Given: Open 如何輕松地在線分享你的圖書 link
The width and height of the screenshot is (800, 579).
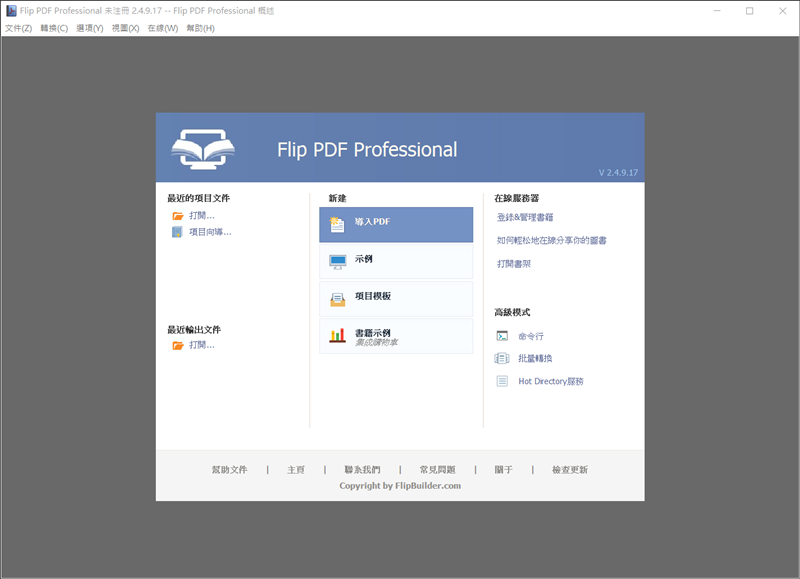Looking at the screenshot, I should click(x=552, y=240).
